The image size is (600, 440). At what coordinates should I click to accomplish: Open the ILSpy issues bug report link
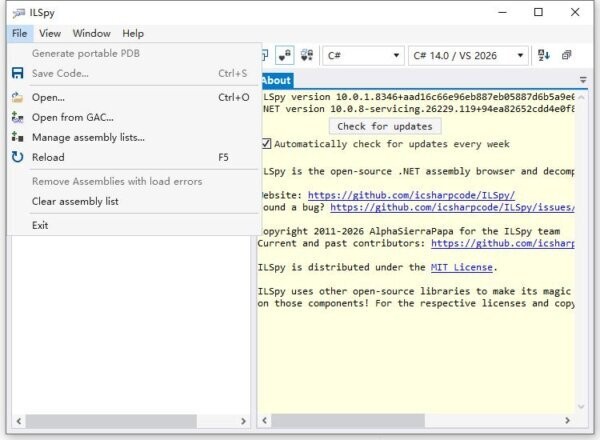[x=452, y=207]
